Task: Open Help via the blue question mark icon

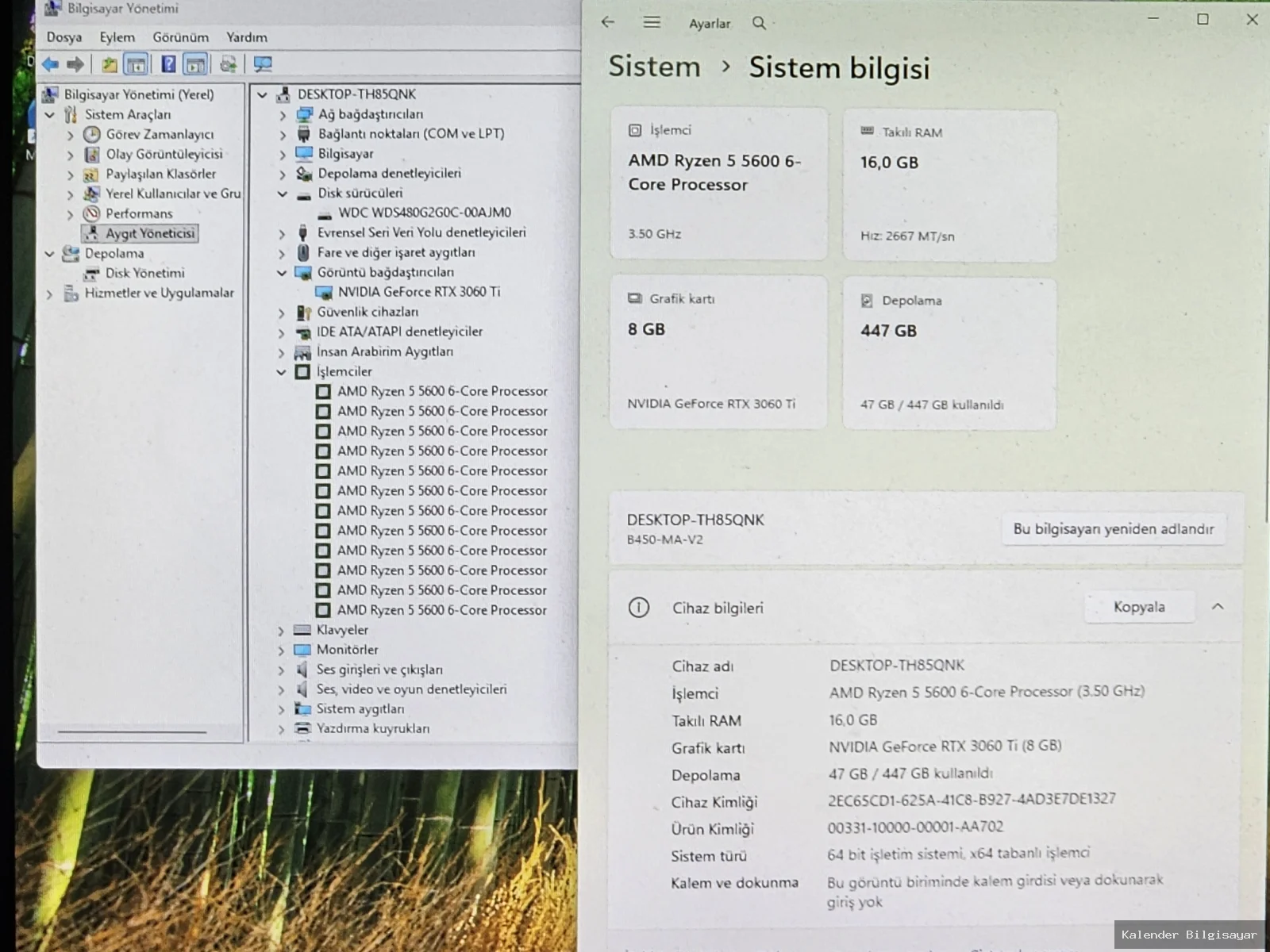Action: tap(168, 64)
